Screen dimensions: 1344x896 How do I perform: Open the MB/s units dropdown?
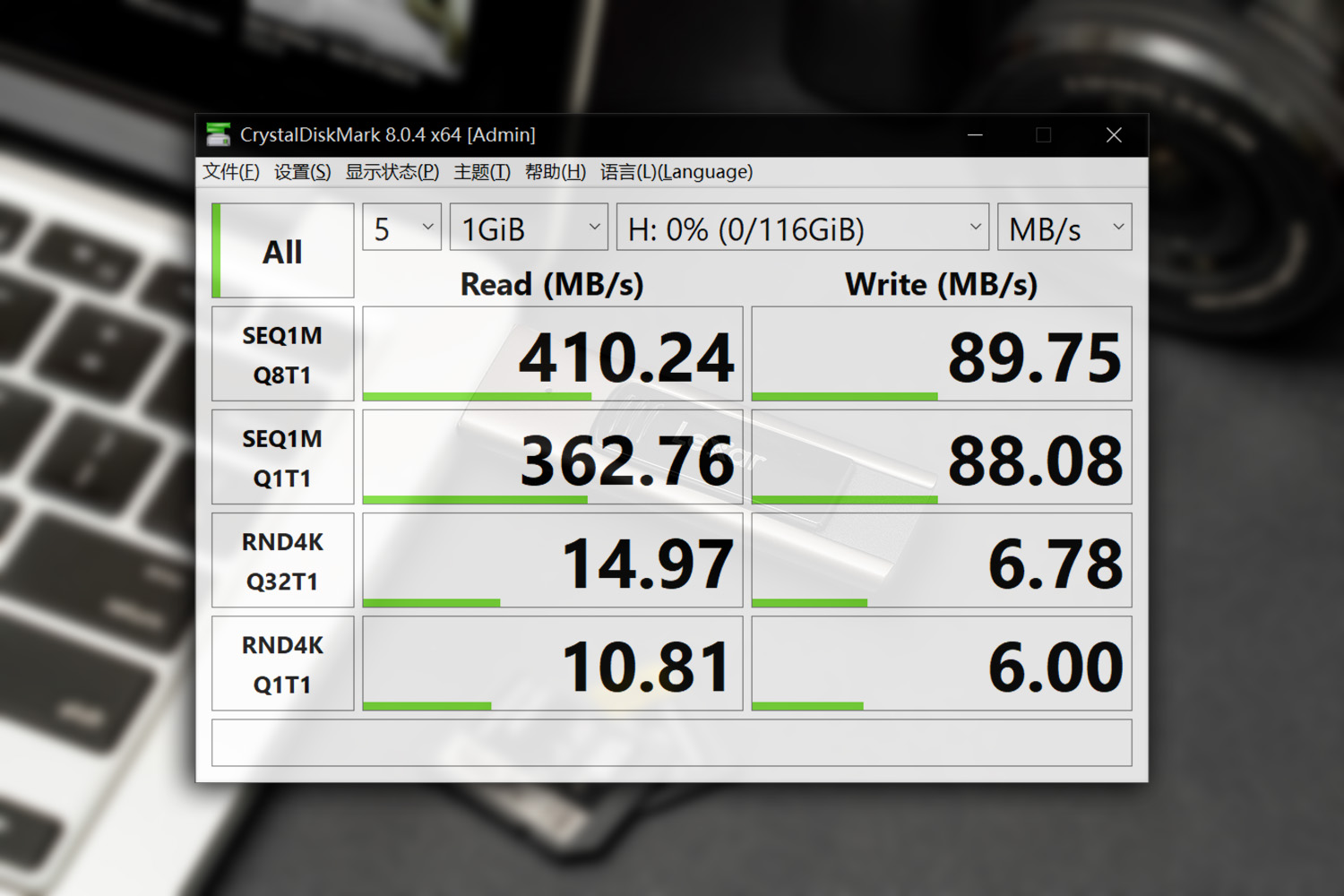[x=1064, y=228]
